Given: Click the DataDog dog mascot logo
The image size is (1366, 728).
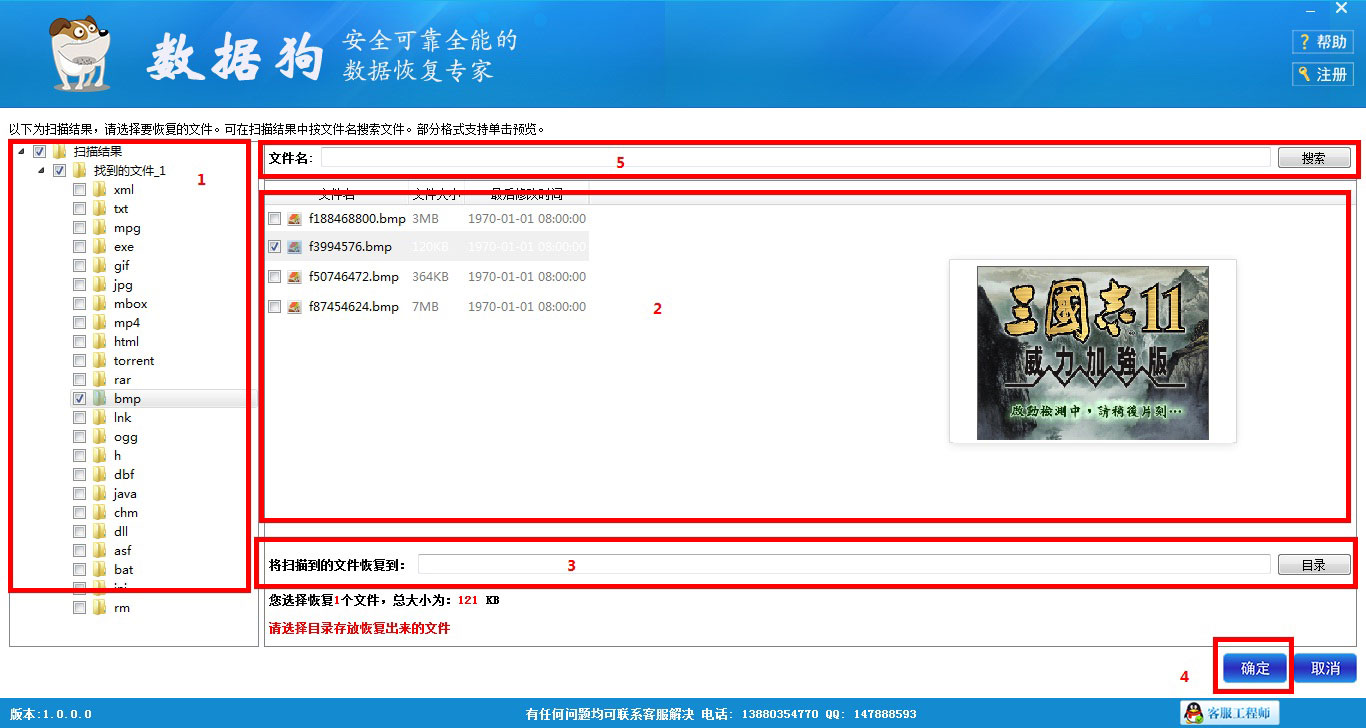Looking at the screenshot, I should click(75, 50).
